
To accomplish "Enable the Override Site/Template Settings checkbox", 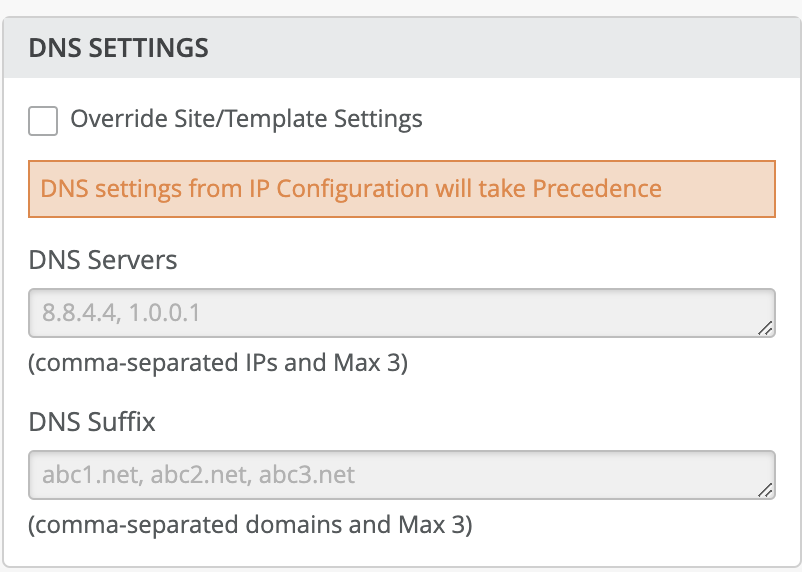I will point(43,121).
